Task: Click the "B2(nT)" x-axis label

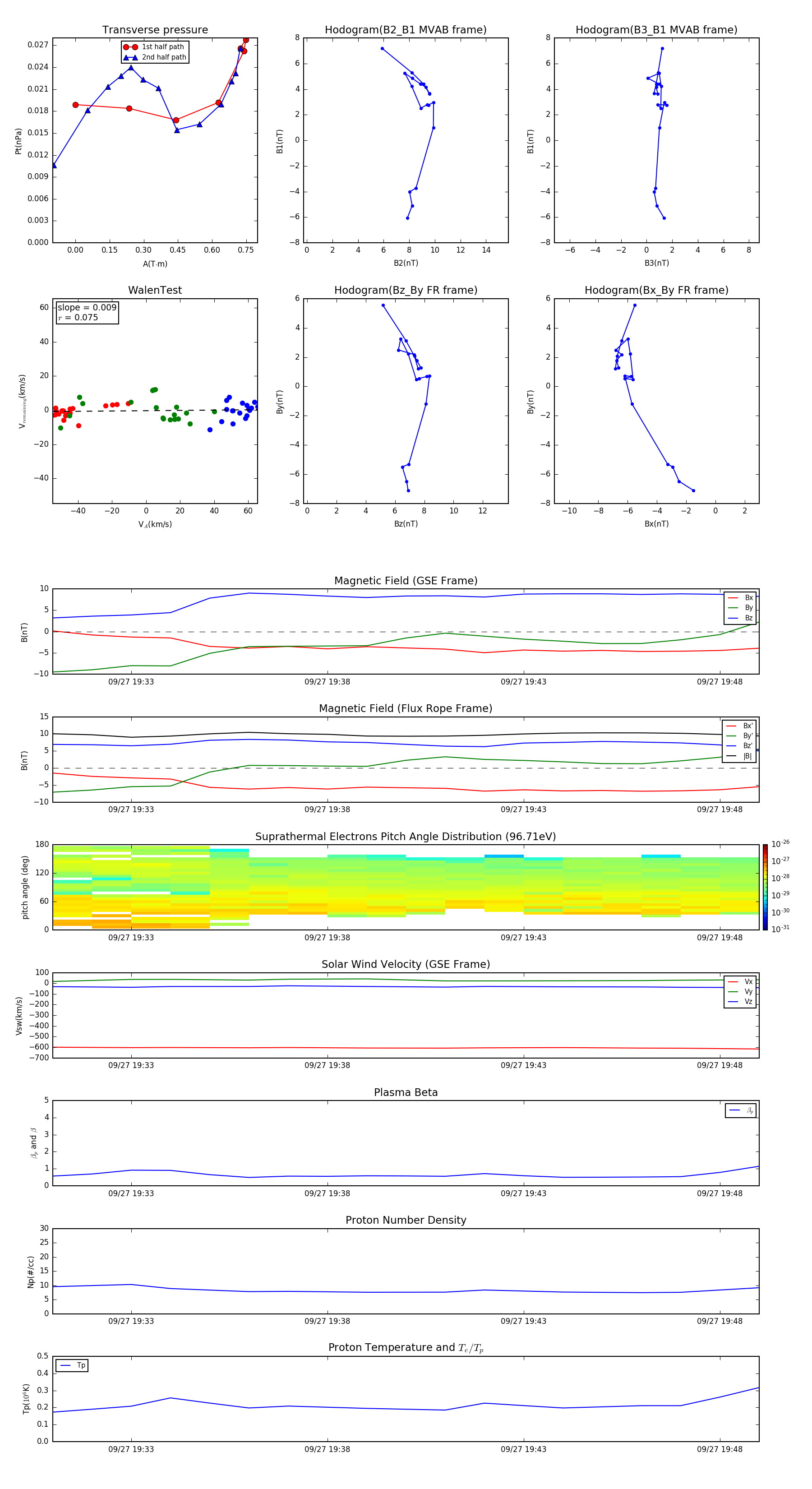Action: (x=406, y=263)
